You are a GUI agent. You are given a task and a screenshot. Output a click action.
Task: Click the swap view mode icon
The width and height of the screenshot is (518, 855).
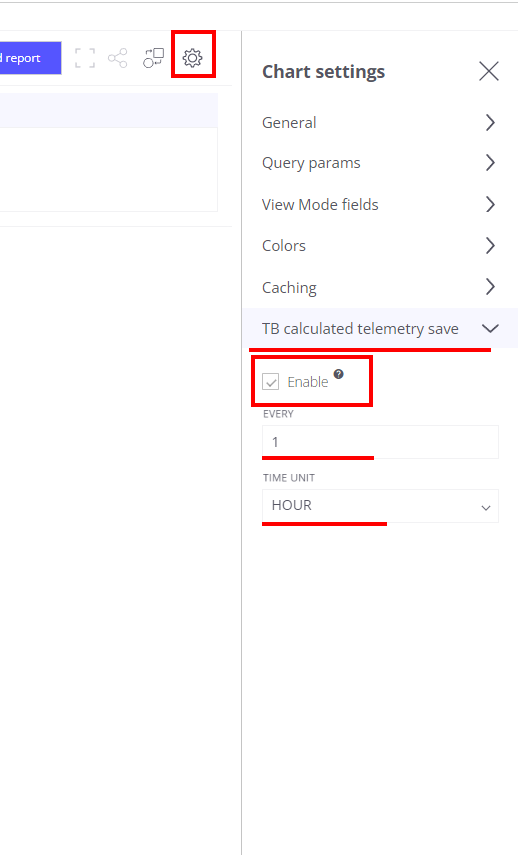[154, 58]
